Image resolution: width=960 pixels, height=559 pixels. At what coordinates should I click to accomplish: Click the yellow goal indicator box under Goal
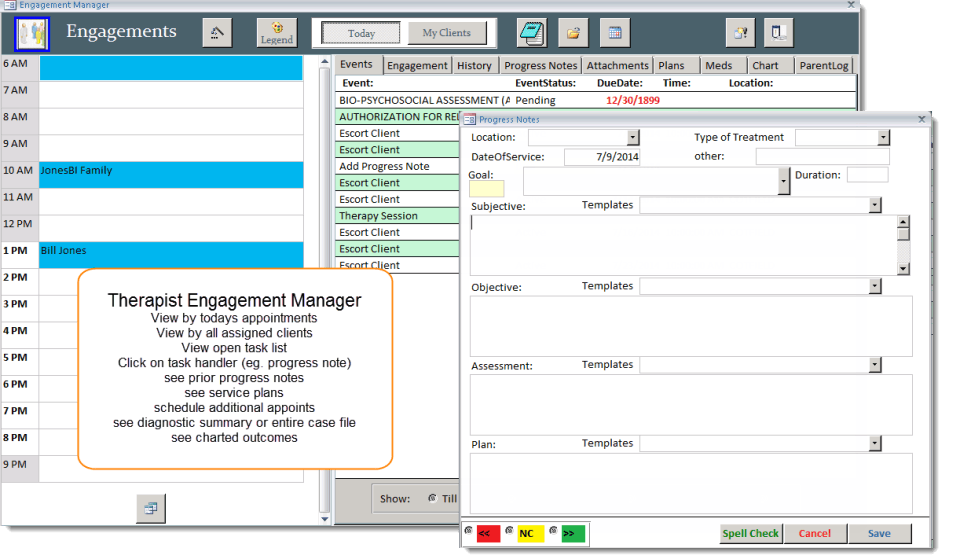tap(487, 189)
